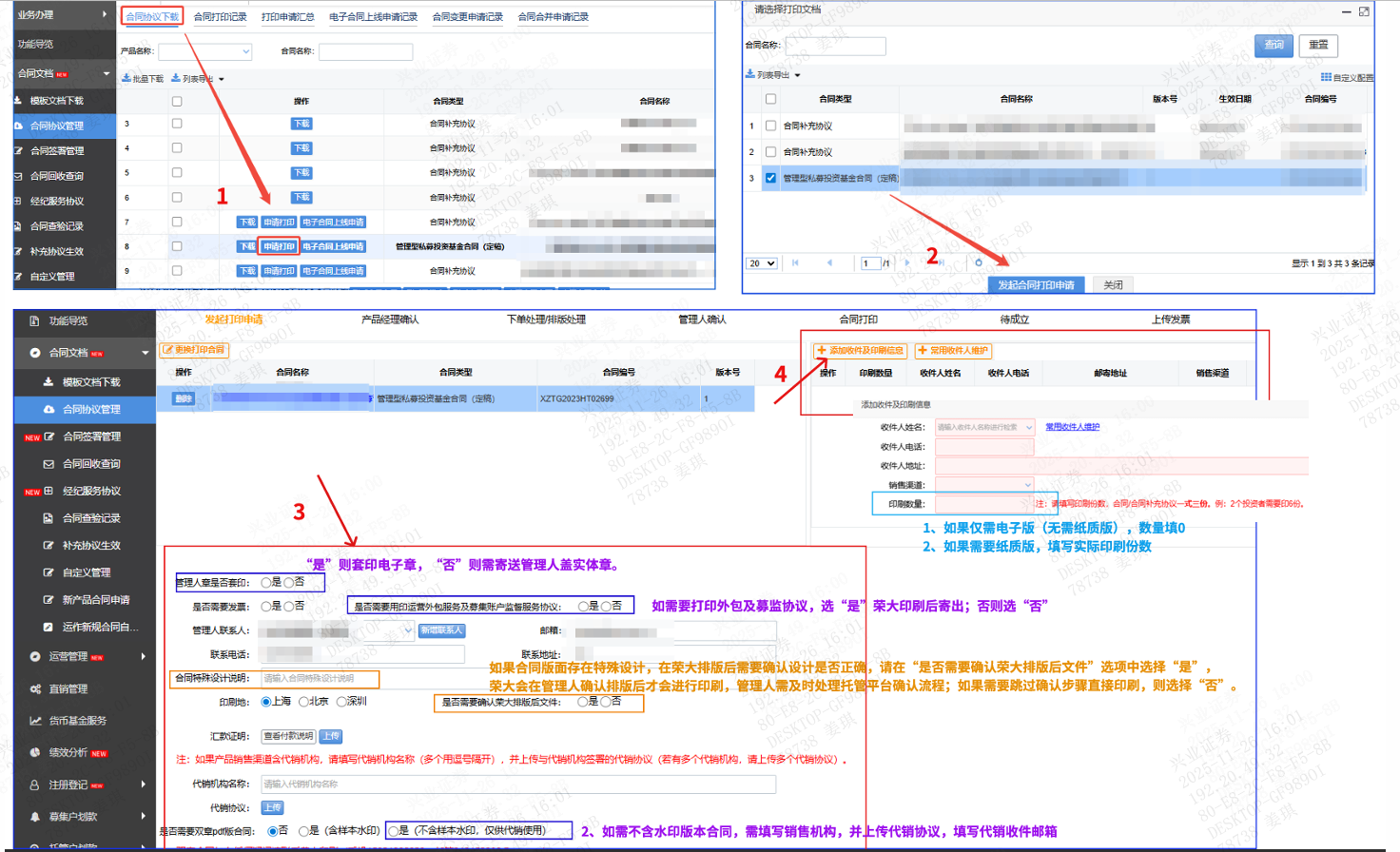Click the 批量下载 batch download icon
1400x852 pixels.
(x=126, y=79)
